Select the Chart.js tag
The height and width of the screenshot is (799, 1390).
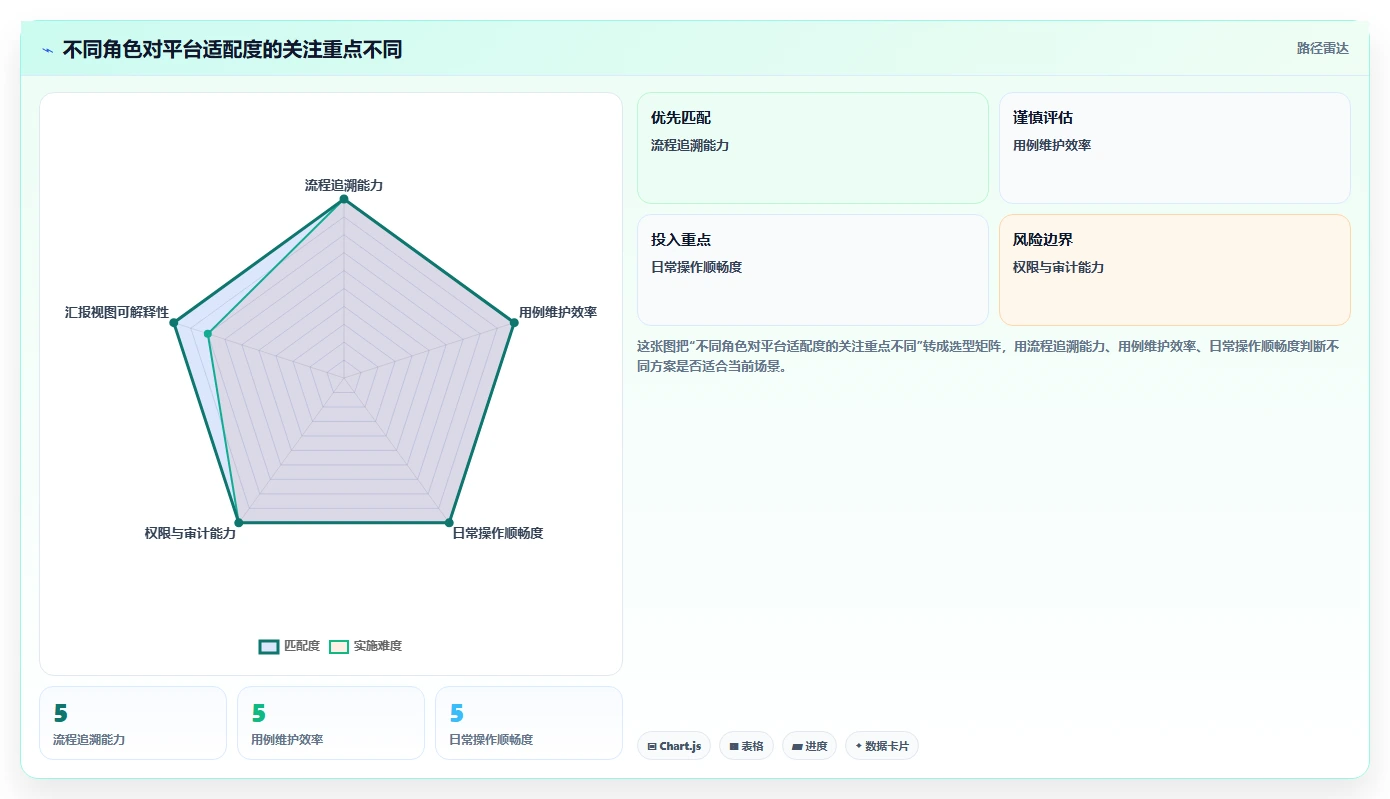point(674,746)
